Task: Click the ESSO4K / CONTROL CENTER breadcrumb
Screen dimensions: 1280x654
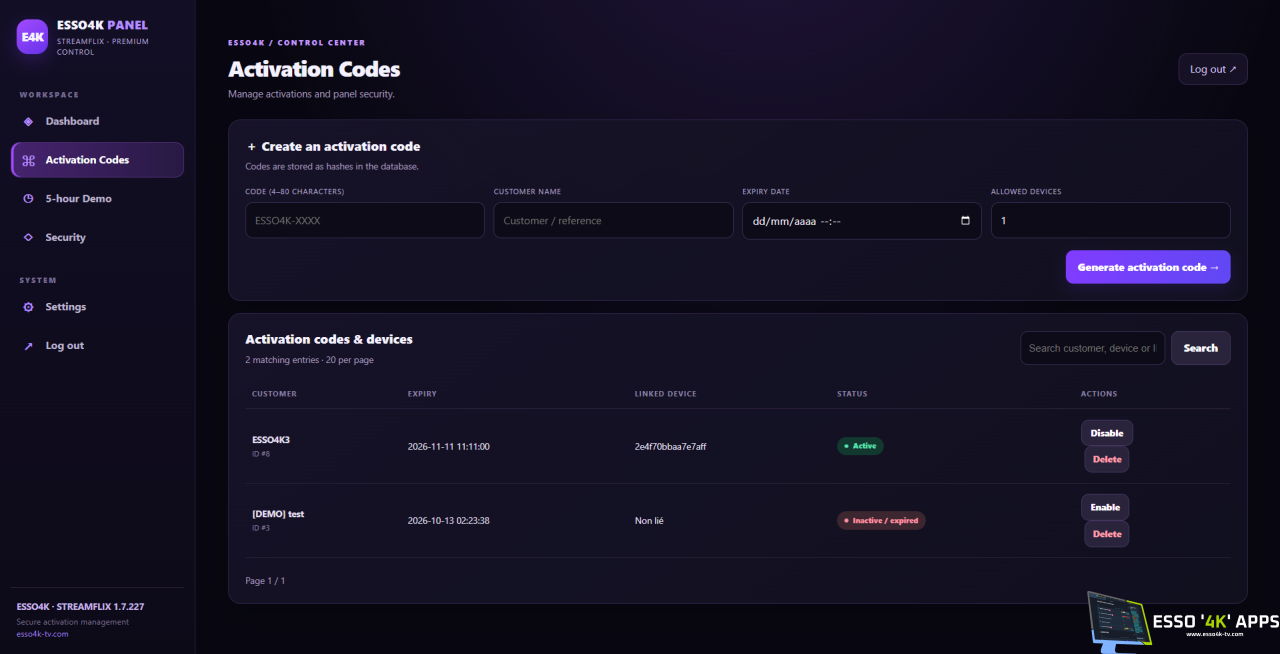Action: click(x=297, y=43)
